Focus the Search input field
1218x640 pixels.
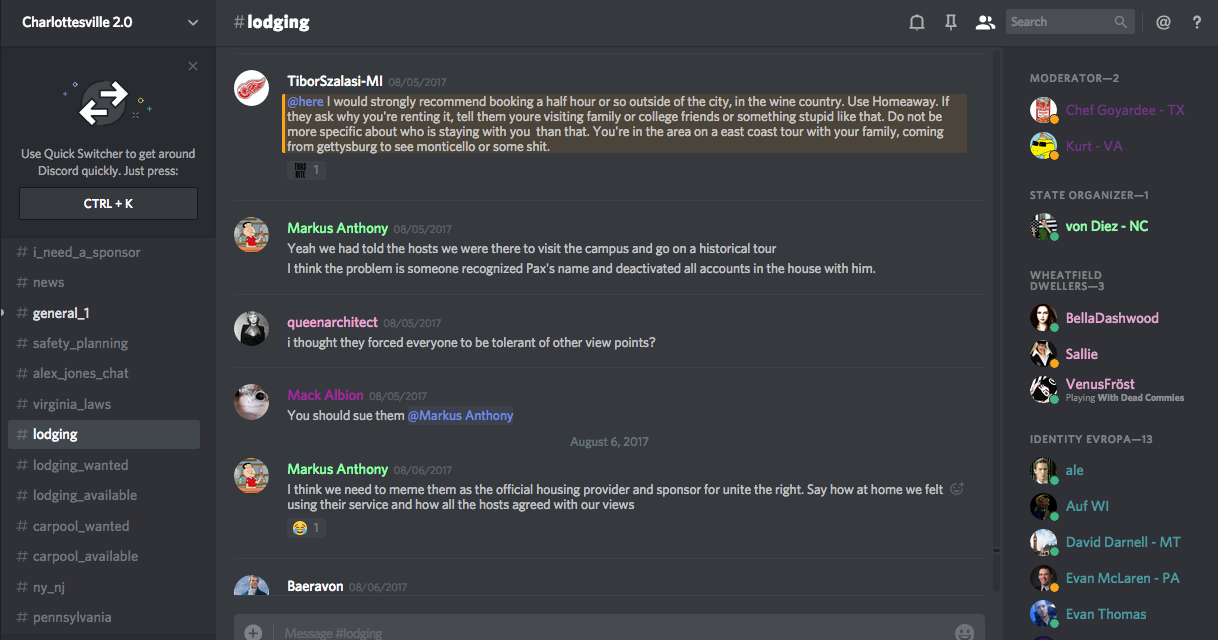point(1060,22)
